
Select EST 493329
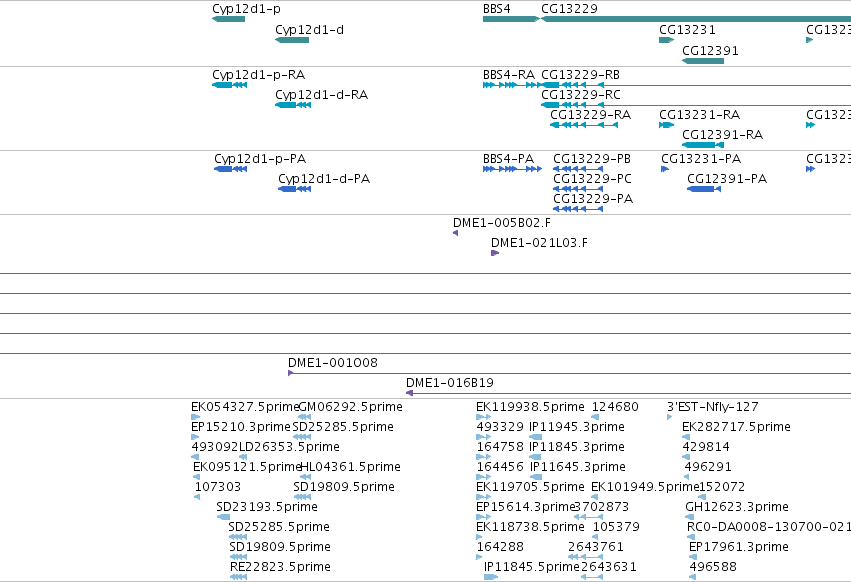coord(484,437)
